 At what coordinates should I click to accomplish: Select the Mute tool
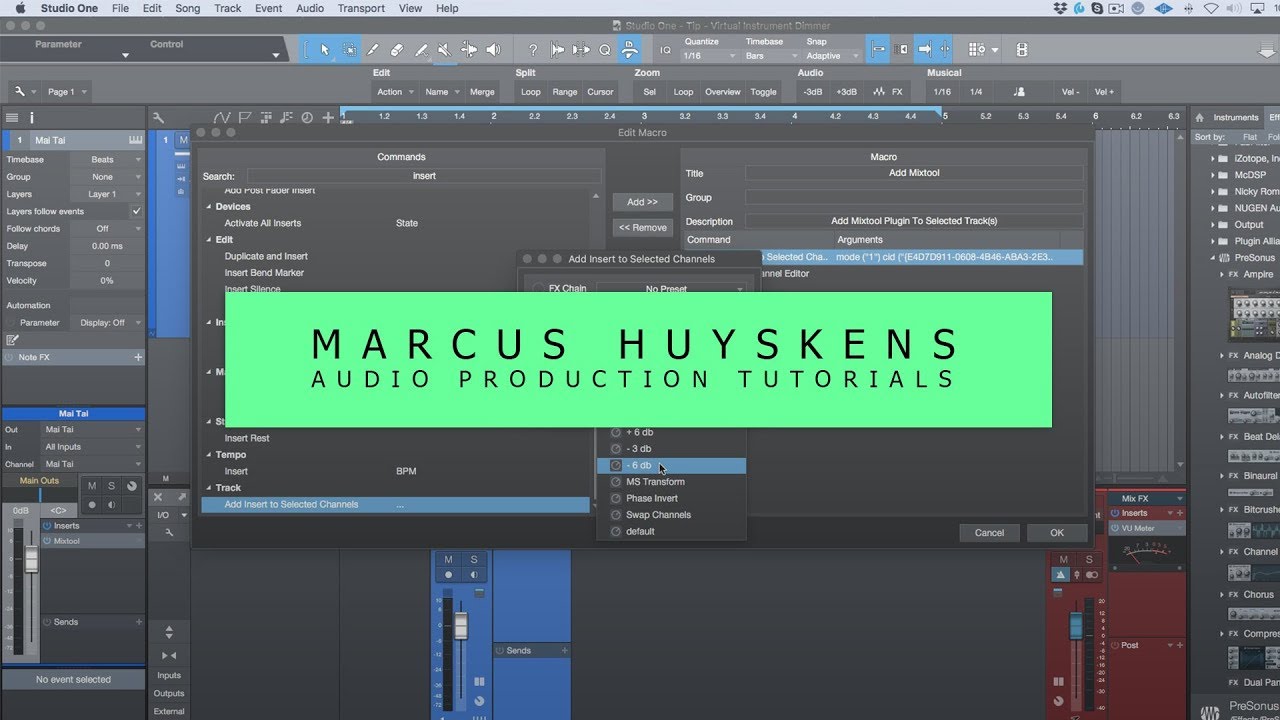(x=445, y=49)
